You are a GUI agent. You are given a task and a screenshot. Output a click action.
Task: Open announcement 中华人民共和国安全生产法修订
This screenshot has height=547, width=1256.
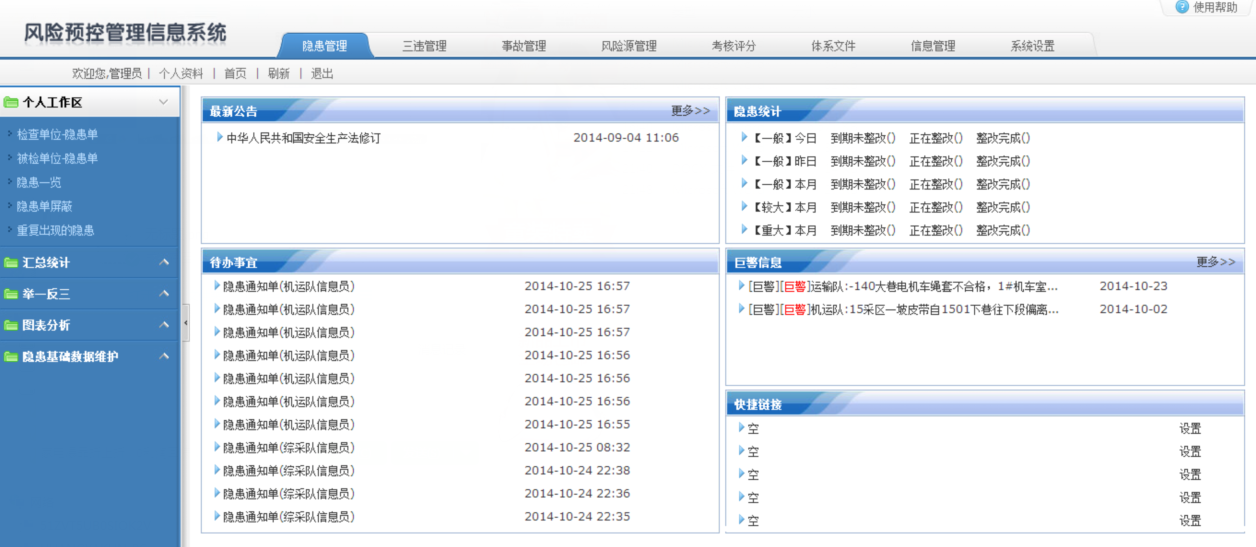(303, 138)
